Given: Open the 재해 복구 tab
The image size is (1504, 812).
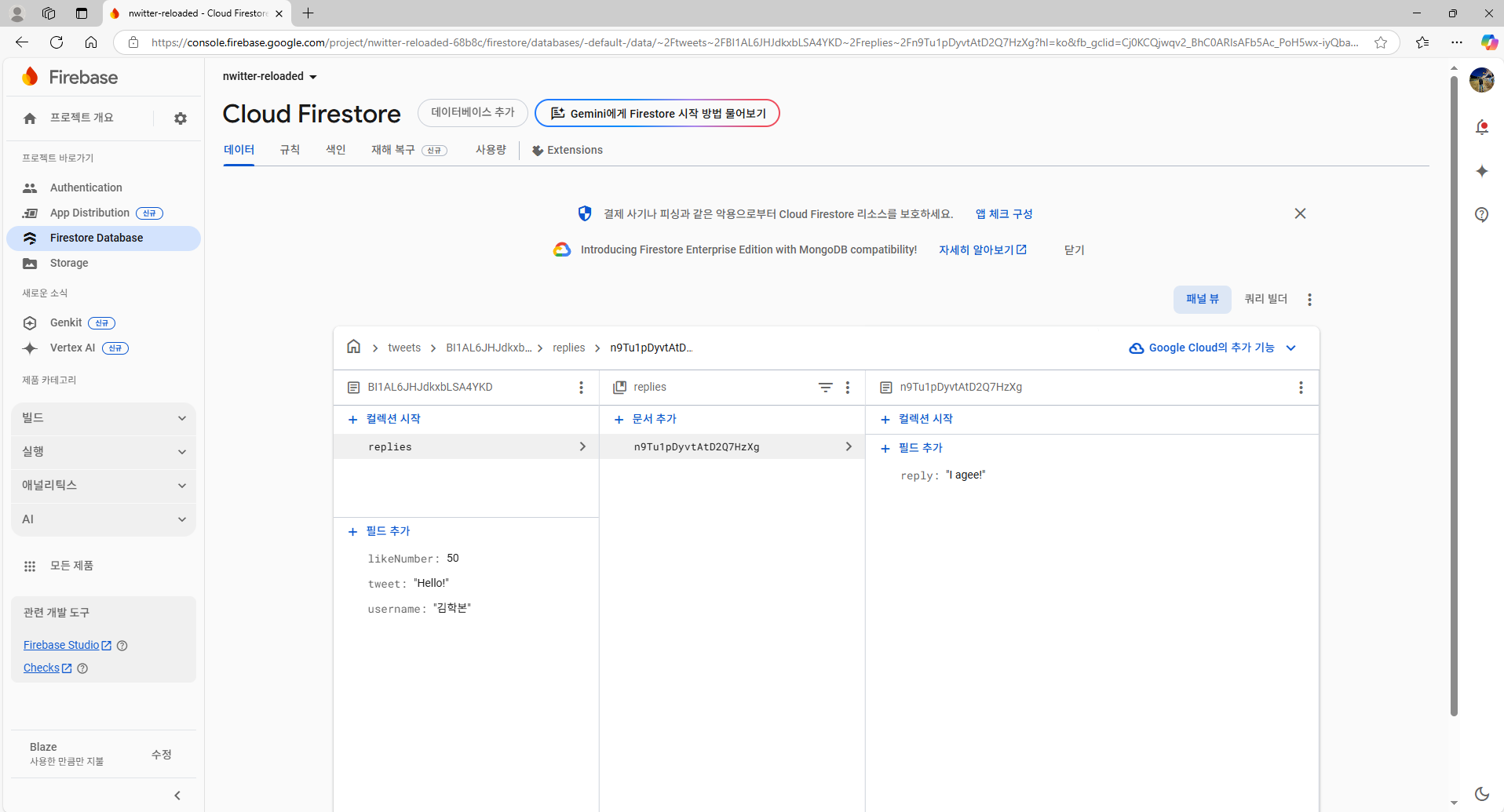Looking at the screenshot, I should (x=409, y=150).
